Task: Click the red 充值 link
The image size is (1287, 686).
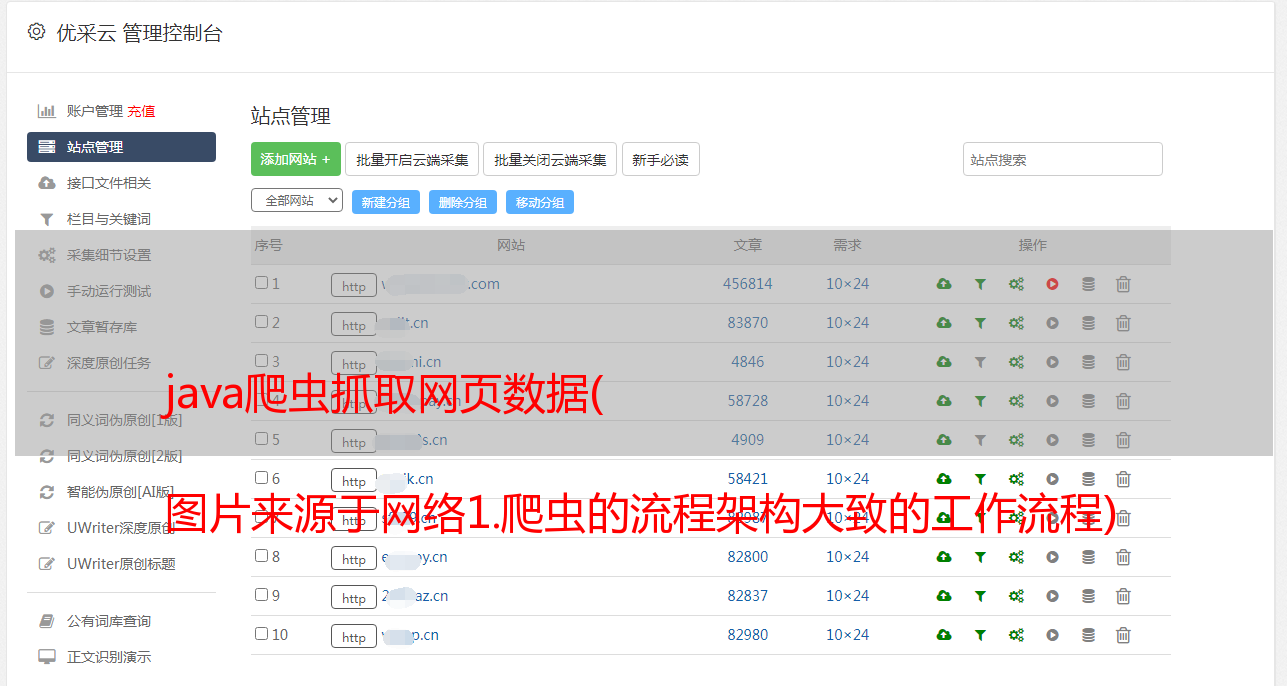Action: click(x=141, y=111)
